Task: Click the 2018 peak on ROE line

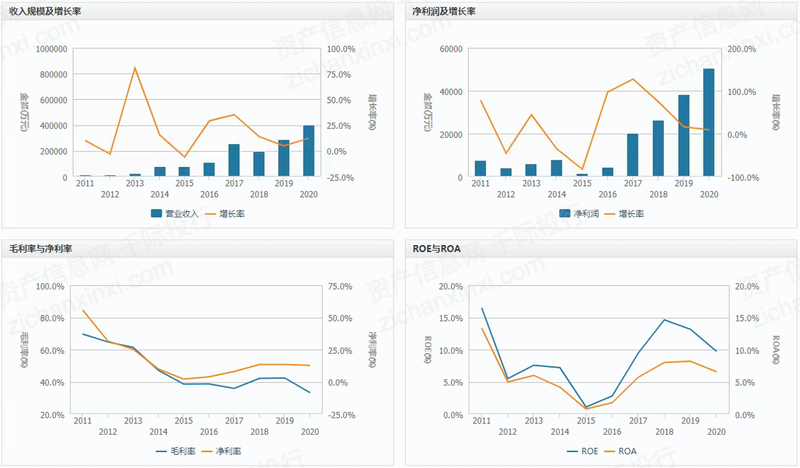Action: click(x=664, y=320)
